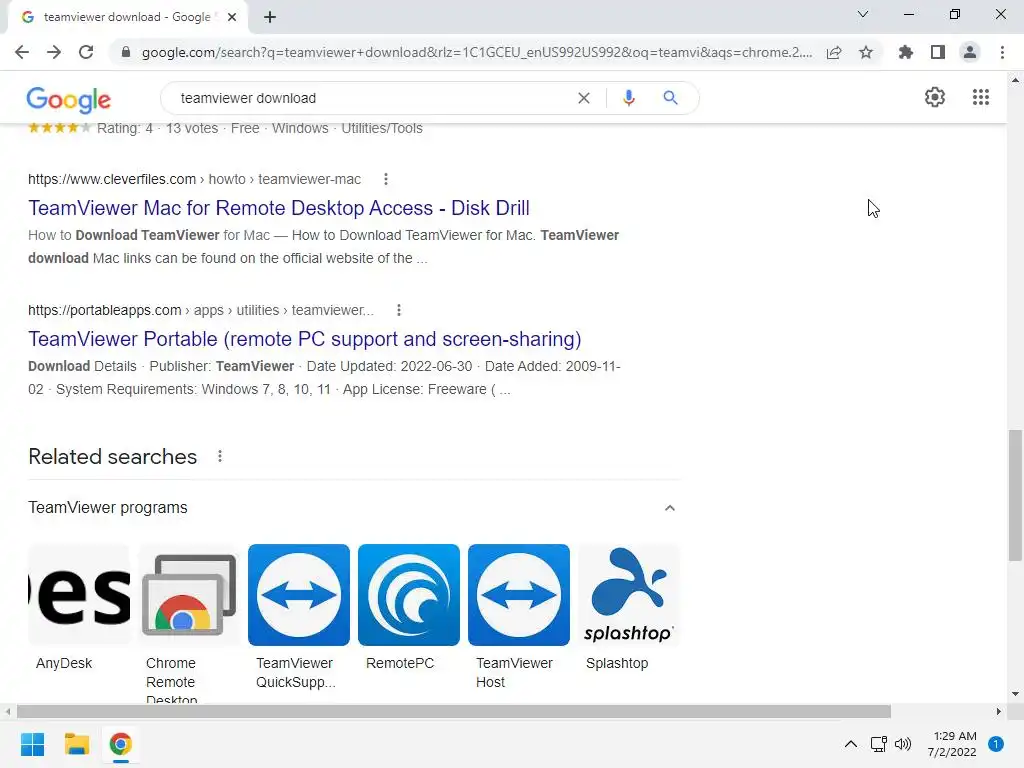The height and width of the screenshot is (768, 1024).
Task: Open Chrome three-dot menu
Action: coord(1002,52)
